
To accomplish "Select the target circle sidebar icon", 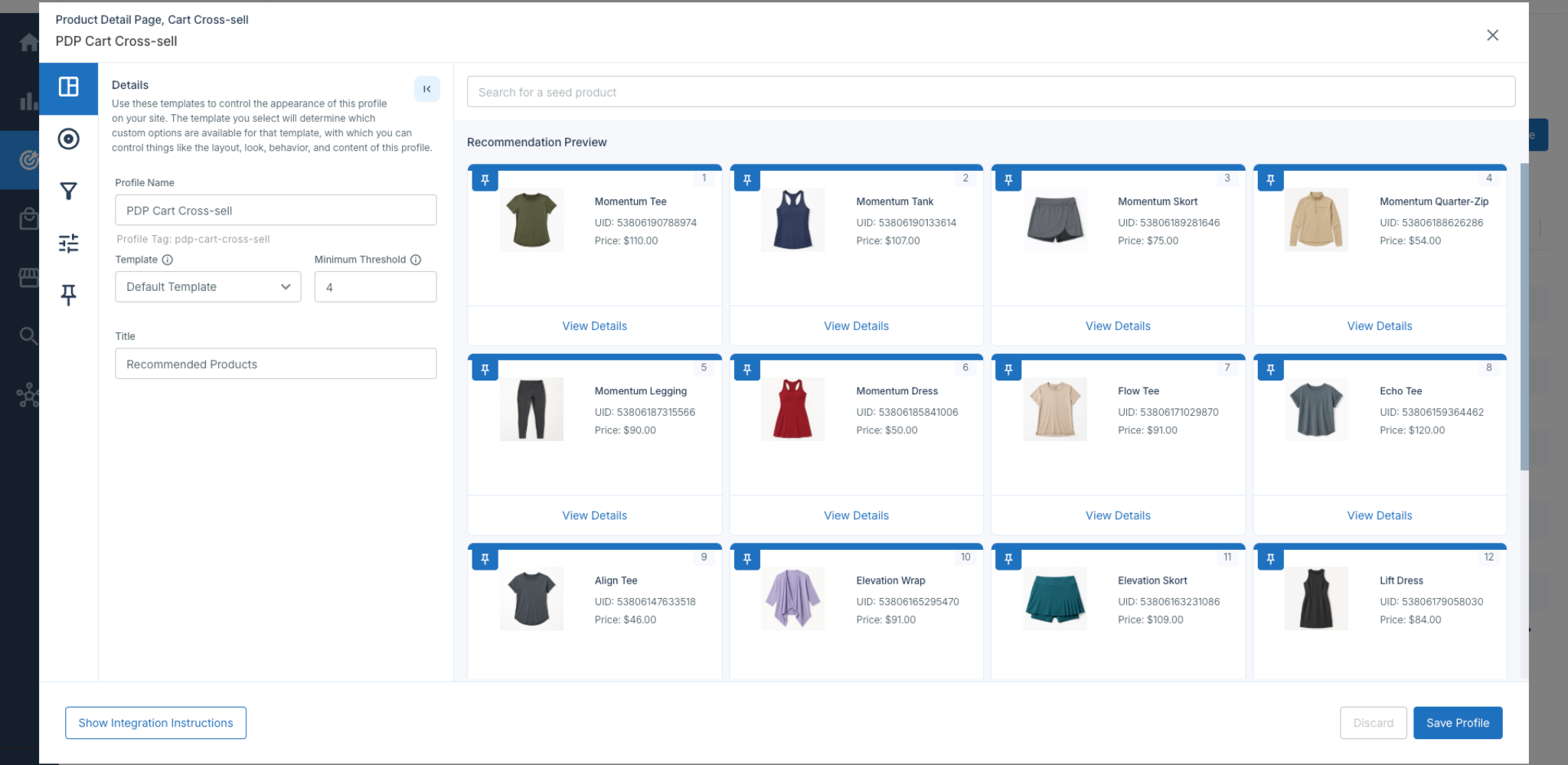I will coord(69,139).
